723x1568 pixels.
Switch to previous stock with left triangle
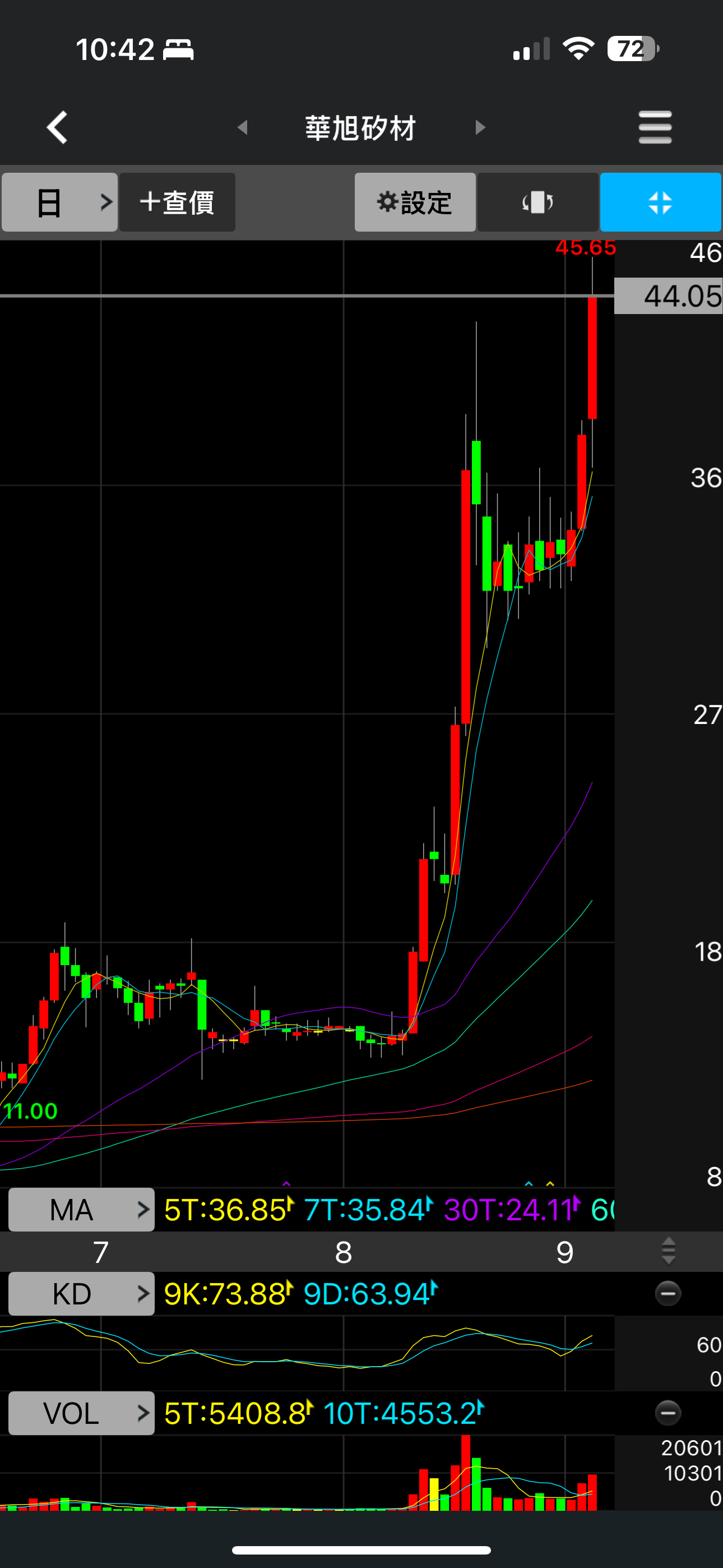[242, 127]
